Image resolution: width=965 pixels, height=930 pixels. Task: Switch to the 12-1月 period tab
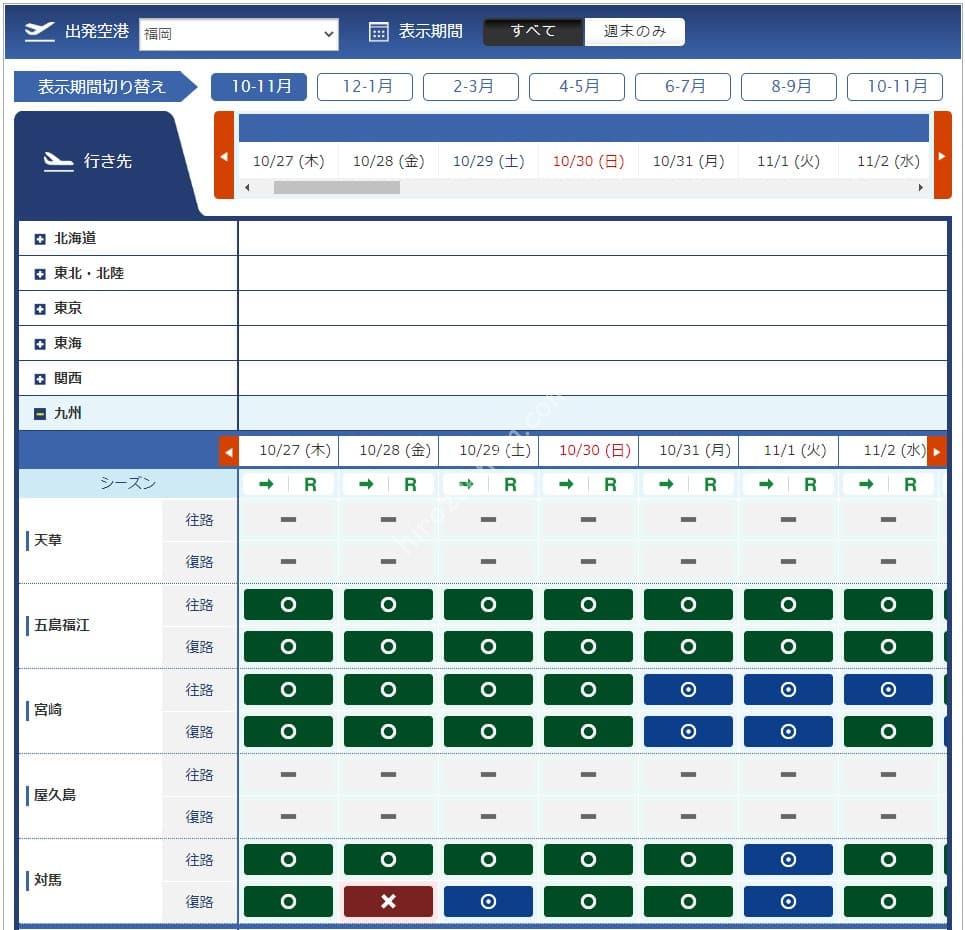pos(365,86)
